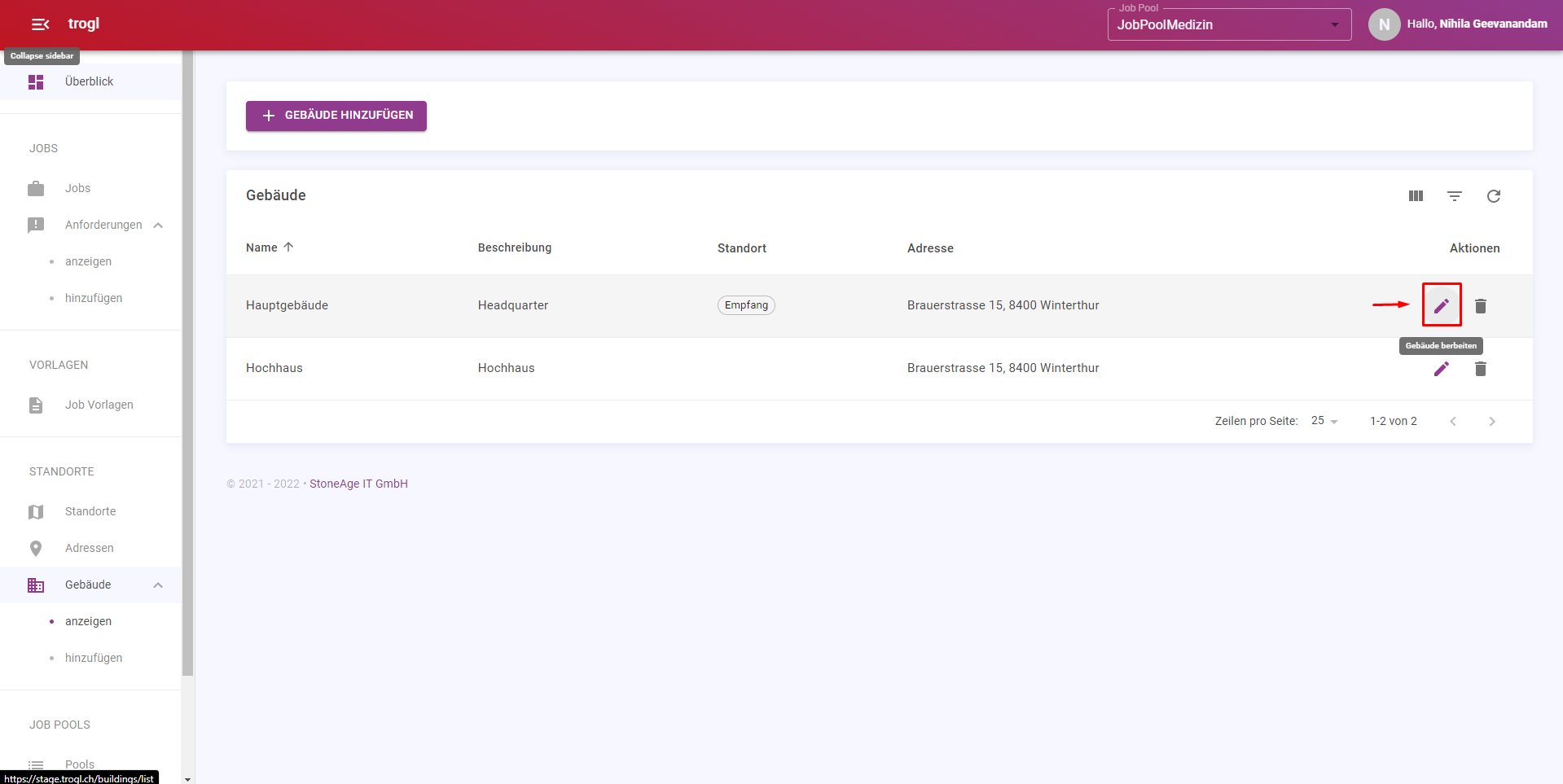Click the Empfang location chip

(746, 305)
